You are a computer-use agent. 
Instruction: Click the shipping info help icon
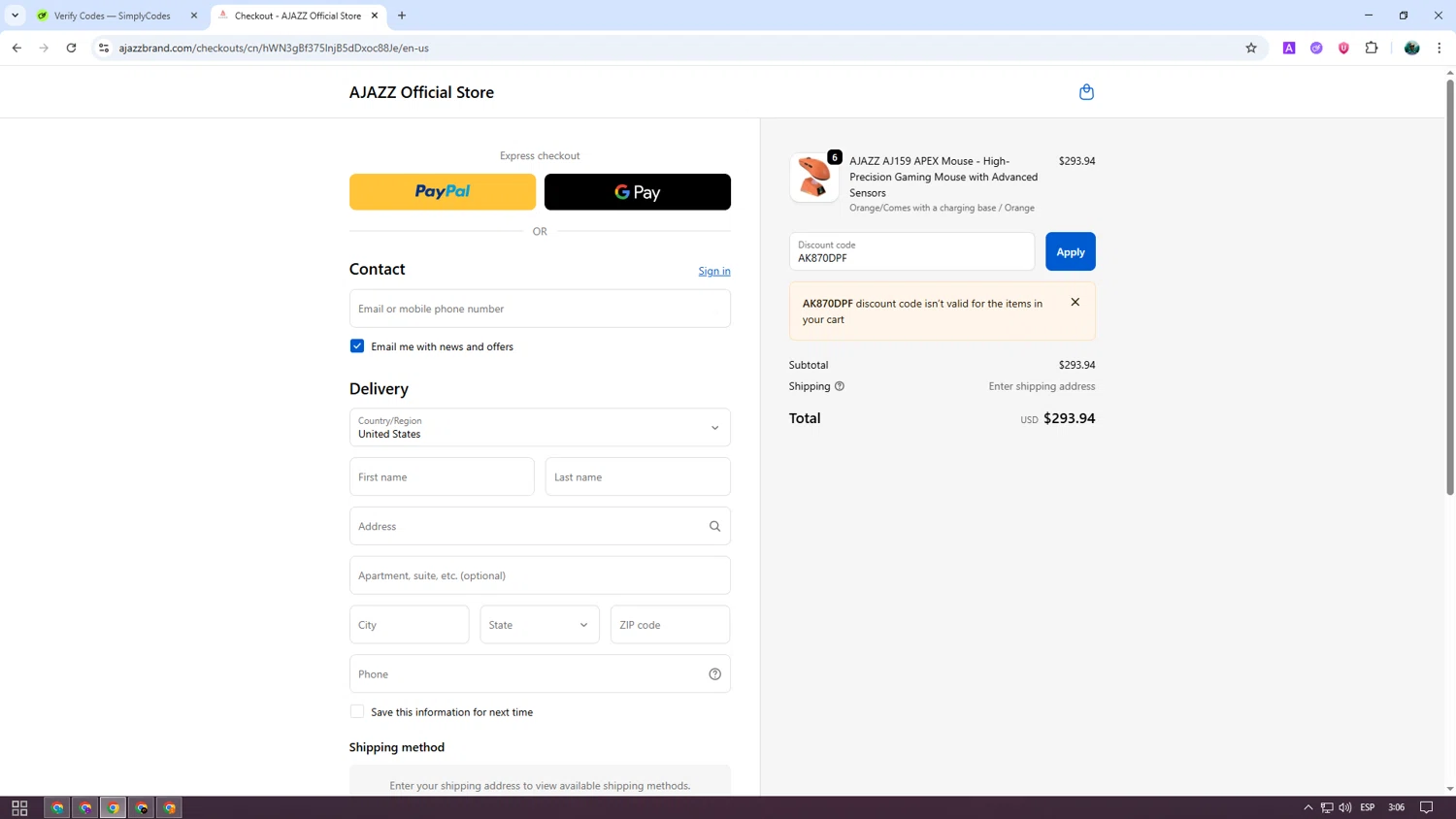click(x=840, y=386)
